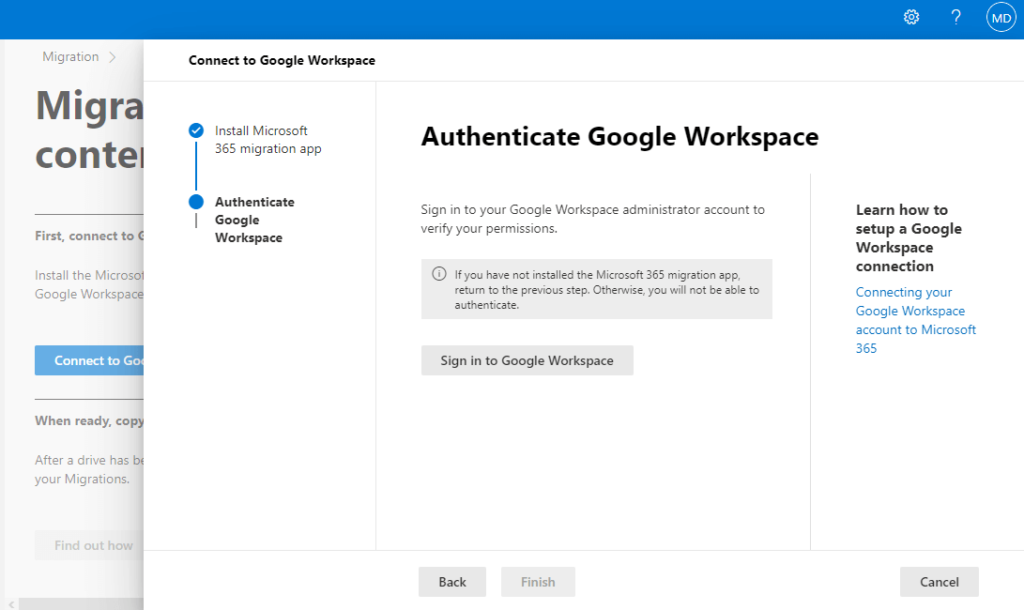
Task: Click the notice banner about installing the migration app
Action: (x=597, y=289)
